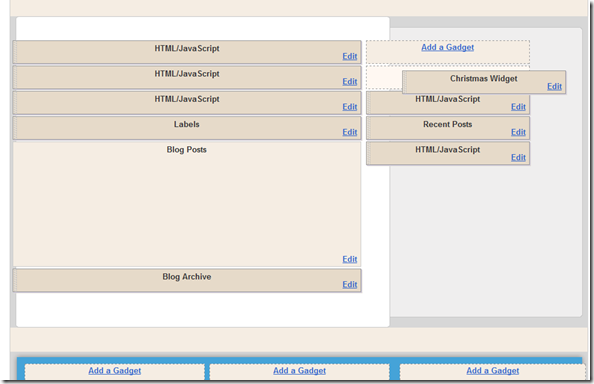
Task: Add a Gadget in middle footer column
Action: coord(299,371)
